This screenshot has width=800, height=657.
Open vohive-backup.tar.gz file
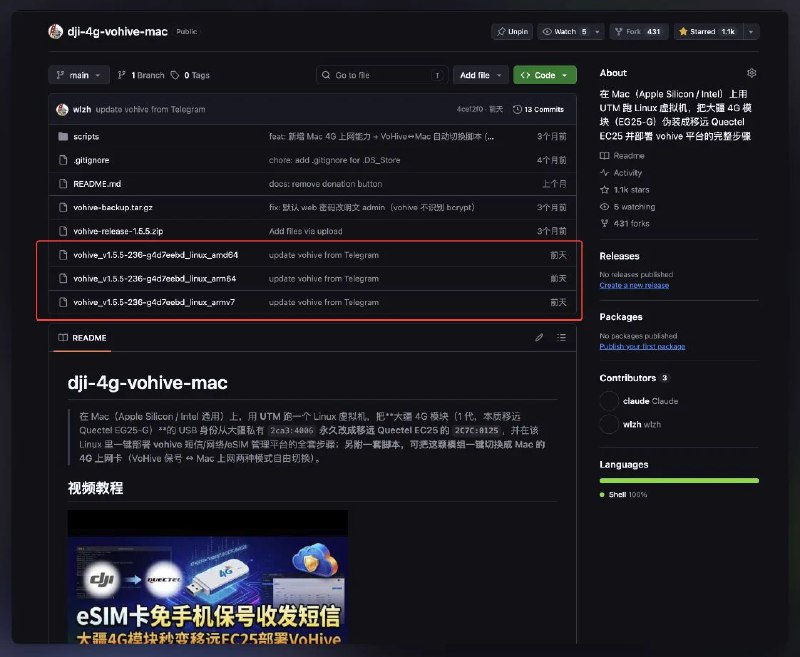point(113,207)
